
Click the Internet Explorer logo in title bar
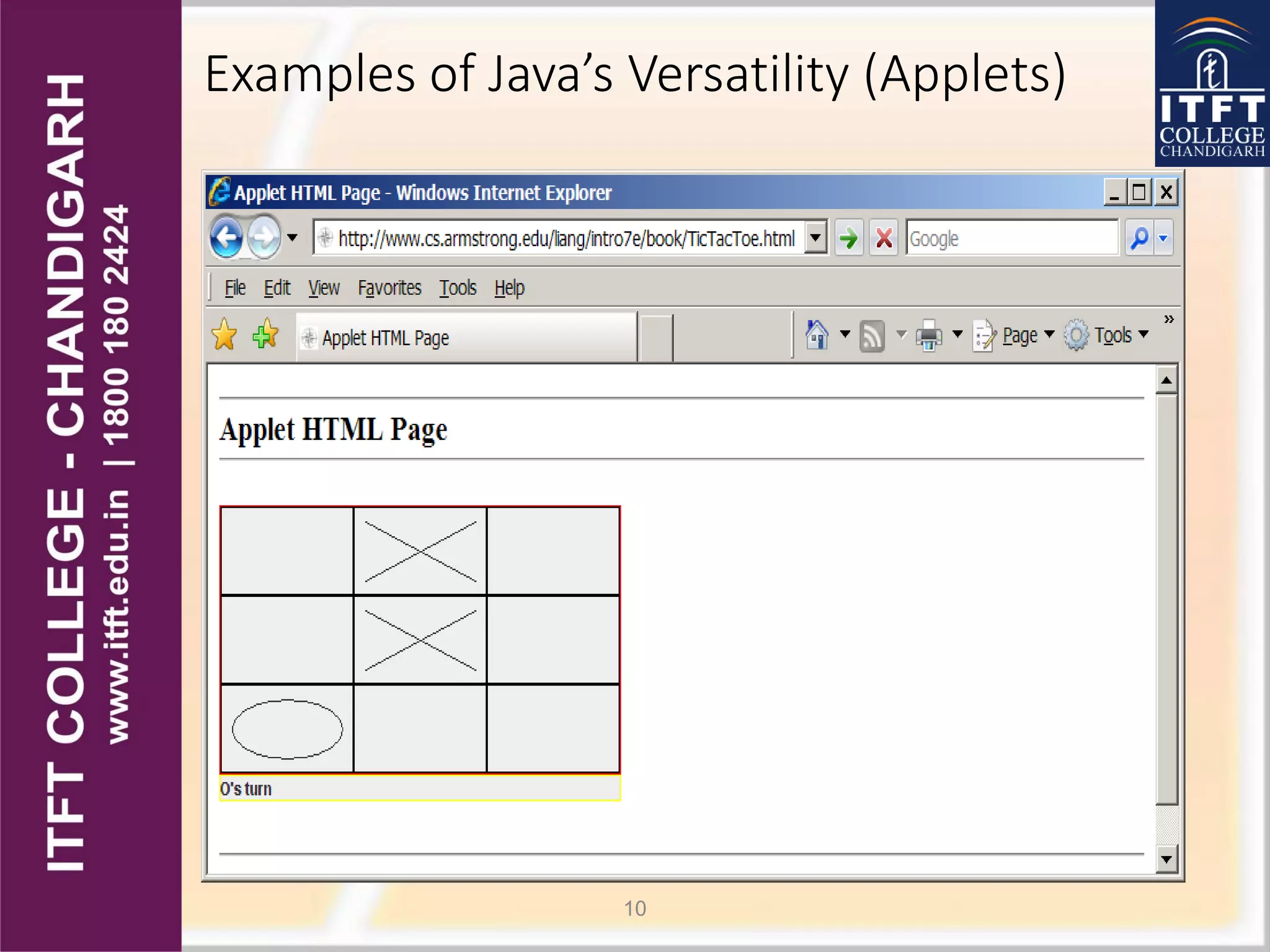220,192
